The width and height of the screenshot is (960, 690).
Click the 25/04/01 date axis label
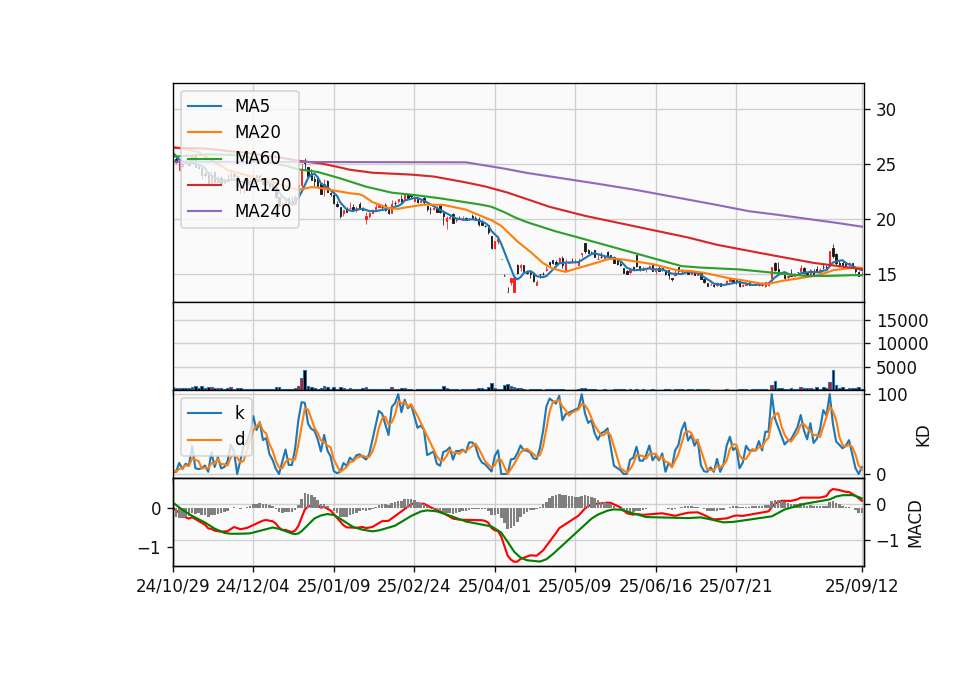pos(495,586)
